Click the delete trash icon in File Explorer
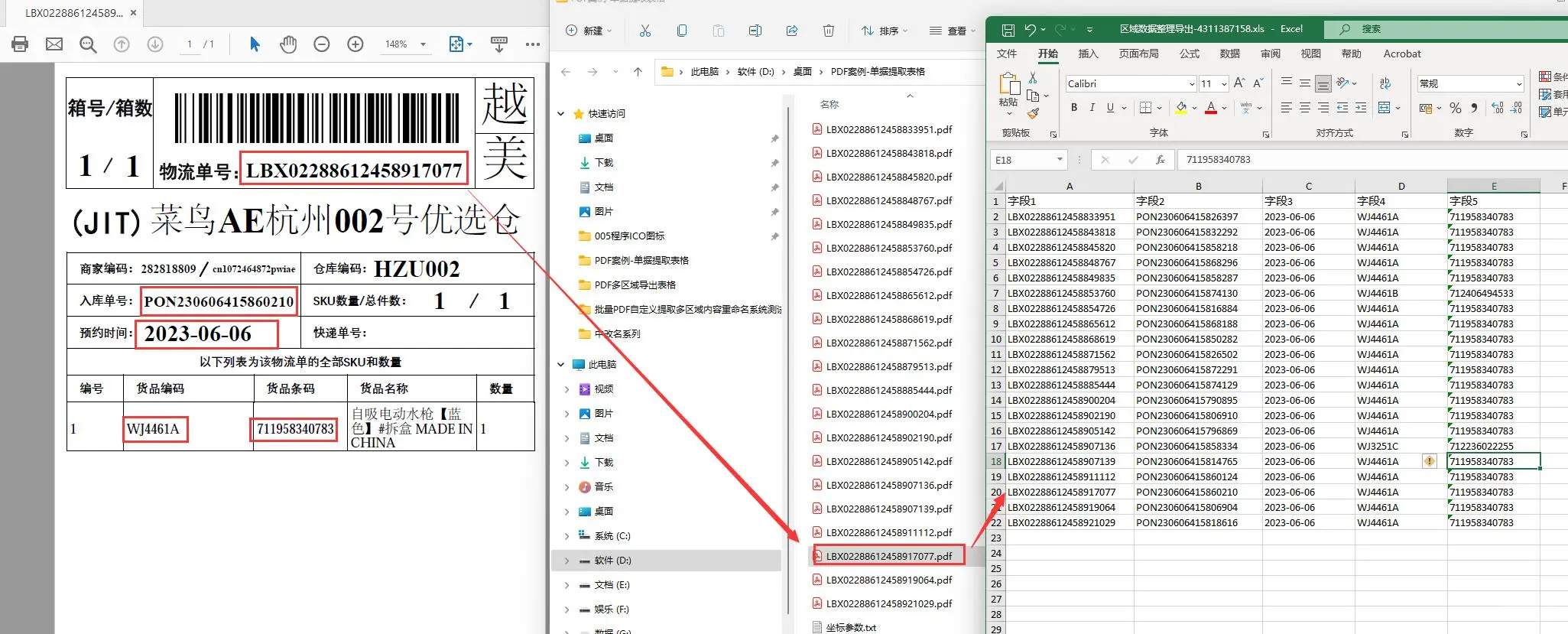The image size is (1568, 634). (829, 31)
